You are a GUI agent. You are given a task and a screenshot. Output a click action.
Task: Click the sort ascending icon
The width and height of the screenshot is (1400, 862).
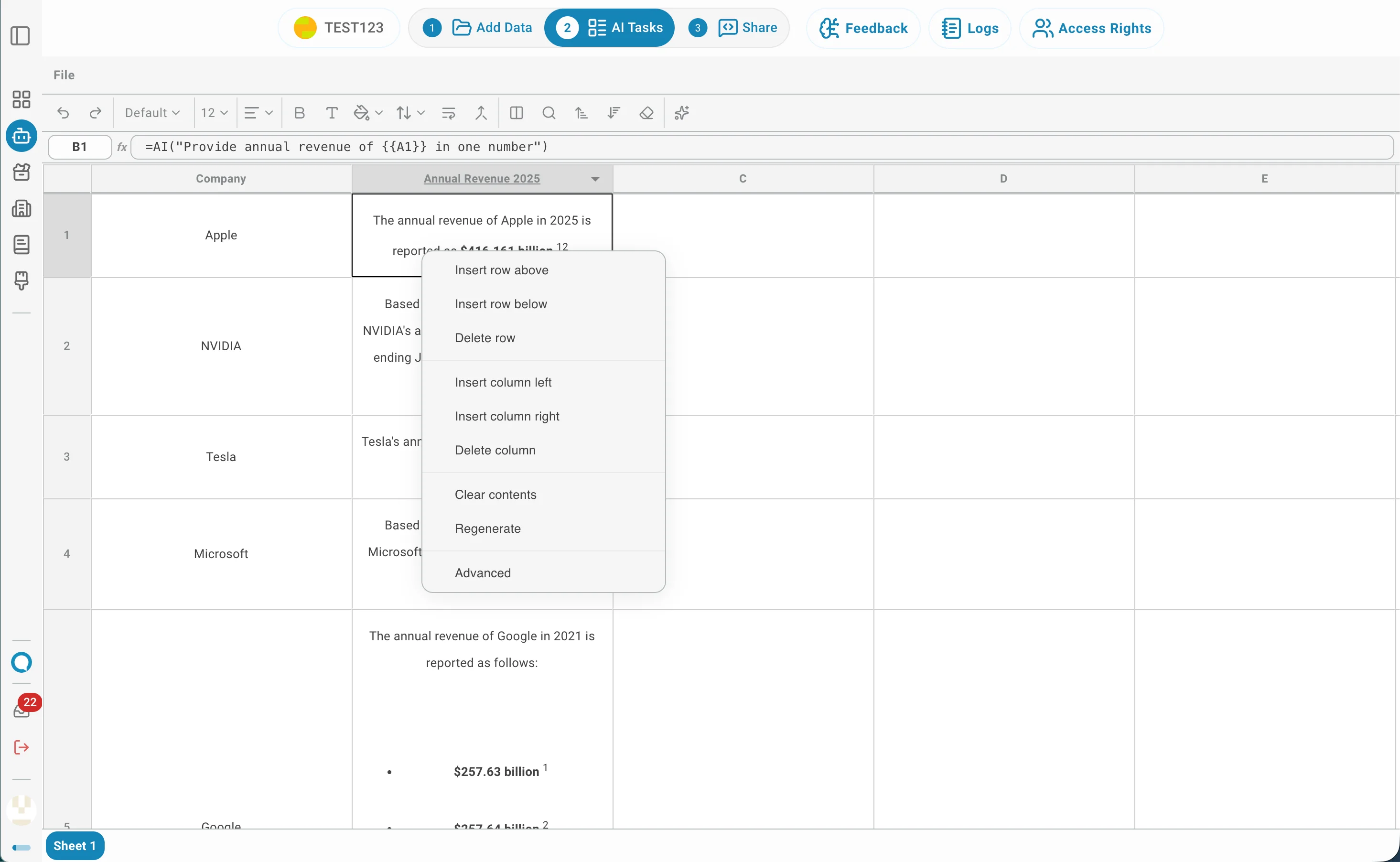581,113
